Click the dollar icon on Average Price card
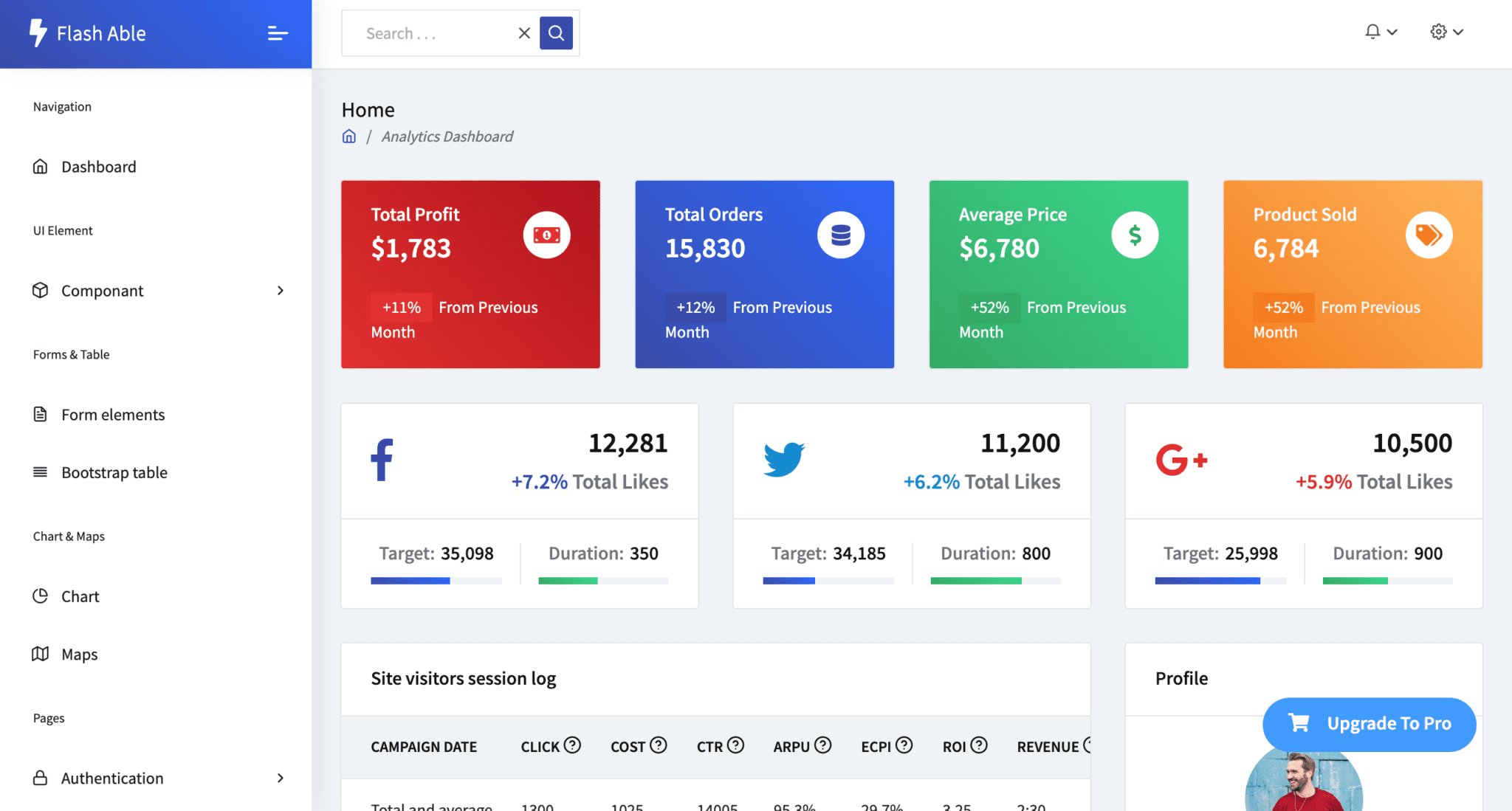Screen dimensions: 1512x811 (1134, 234)
